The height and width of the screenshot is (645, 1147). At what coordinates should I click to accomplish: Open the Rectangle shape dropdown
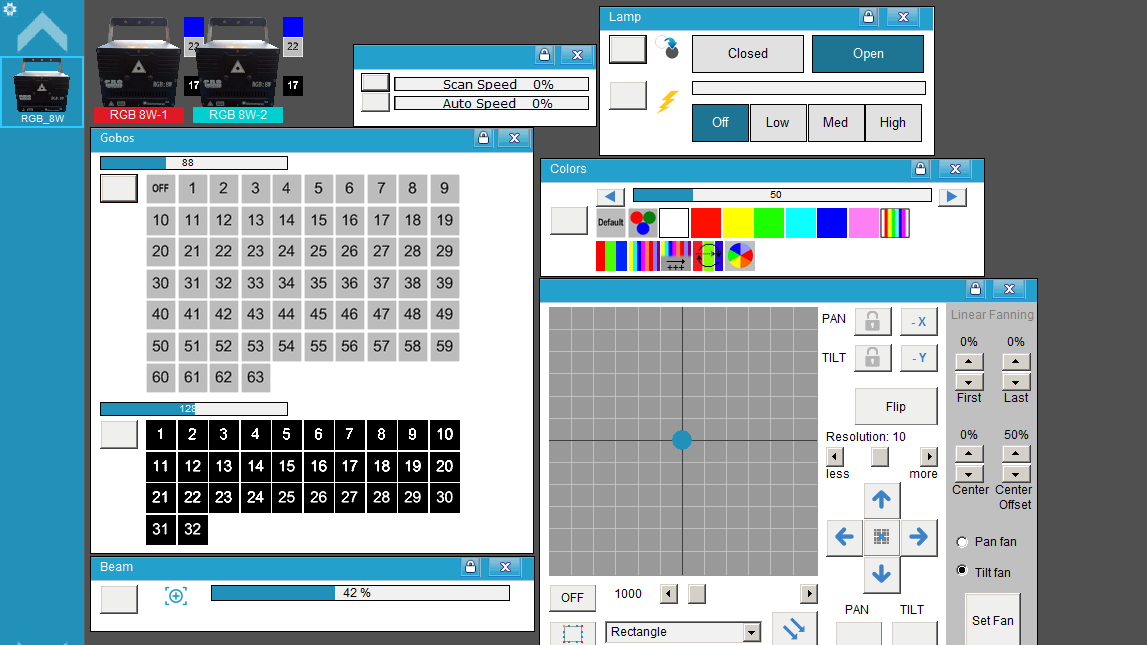(751, 632)
